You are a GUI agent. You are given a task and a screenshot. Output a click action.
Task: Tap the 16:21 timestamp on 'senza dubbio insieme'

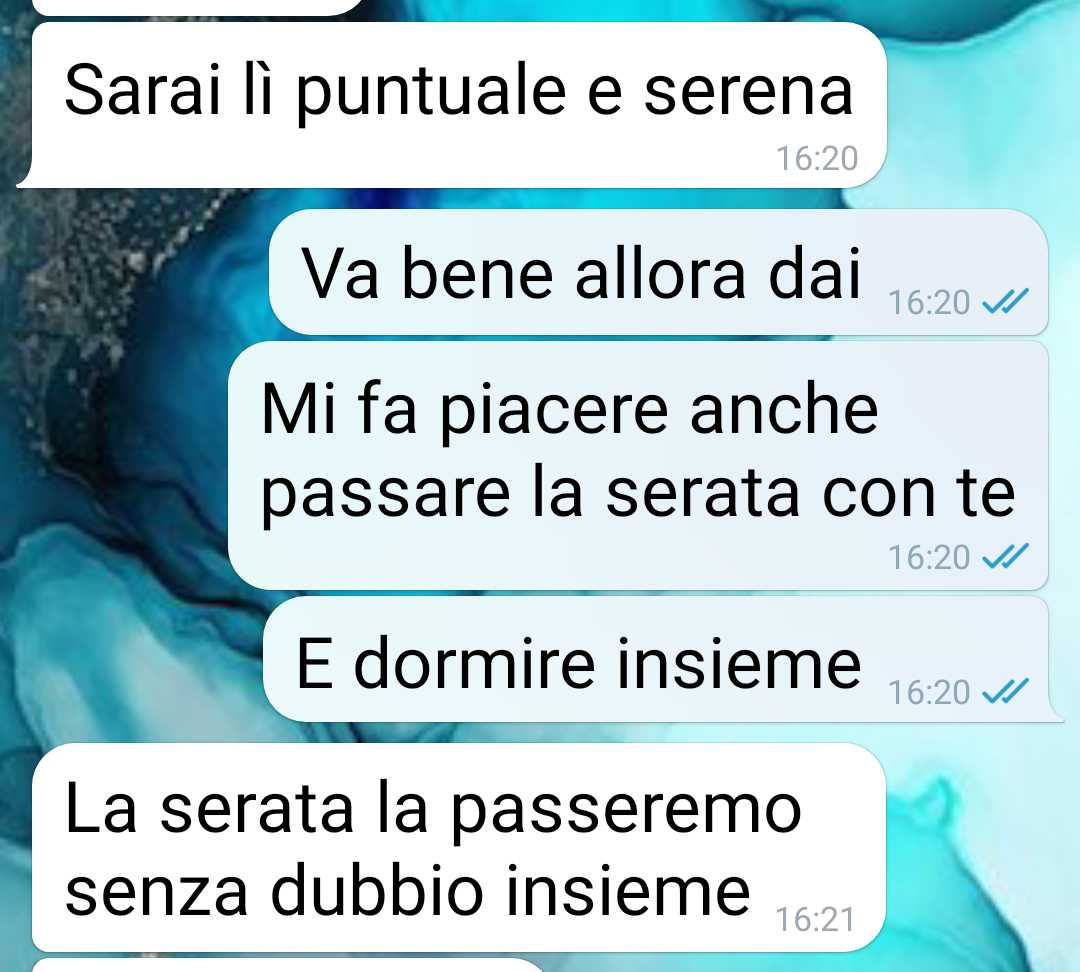coord(816,919)
